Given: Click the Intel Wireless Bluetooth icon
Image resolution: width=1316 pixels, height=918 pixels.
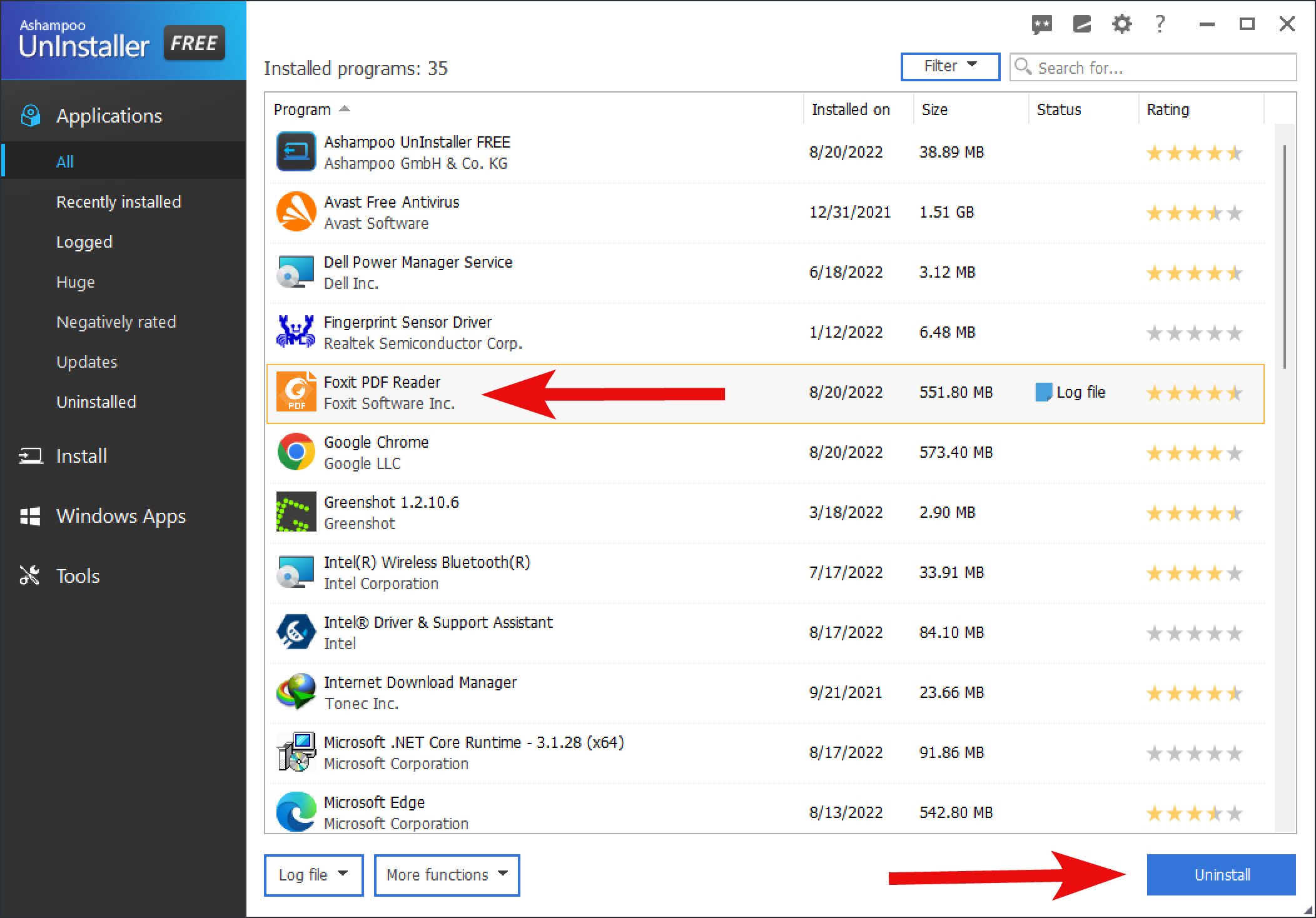Looking at the screenshot, I should pyautogui.click(x=296, y=572).
